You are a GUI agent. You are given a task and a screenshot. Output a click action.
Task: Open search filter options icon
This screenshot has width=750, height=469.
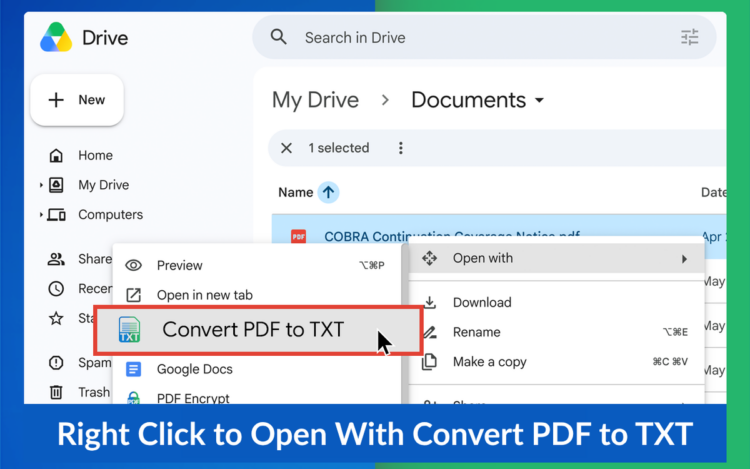click(x=689, y=37)
